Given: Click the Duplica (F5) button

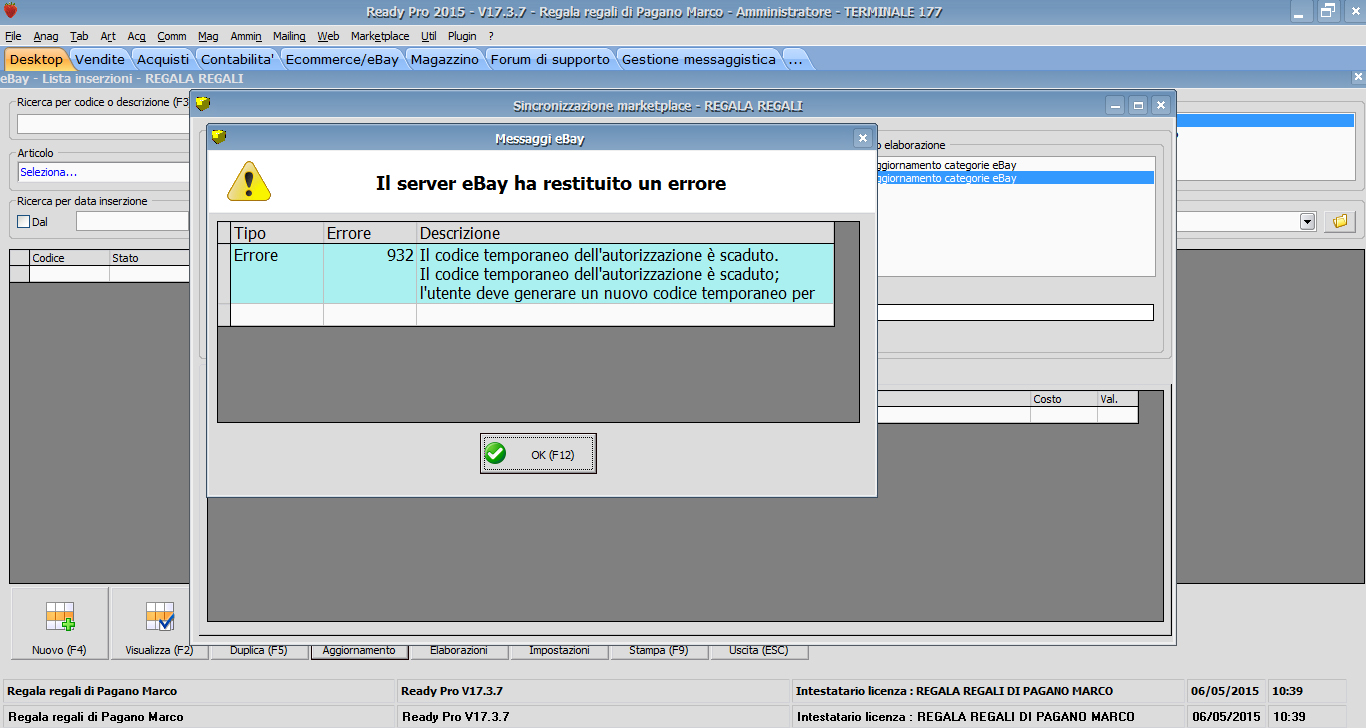Looking at the screenshot, I should coord(259,650).
